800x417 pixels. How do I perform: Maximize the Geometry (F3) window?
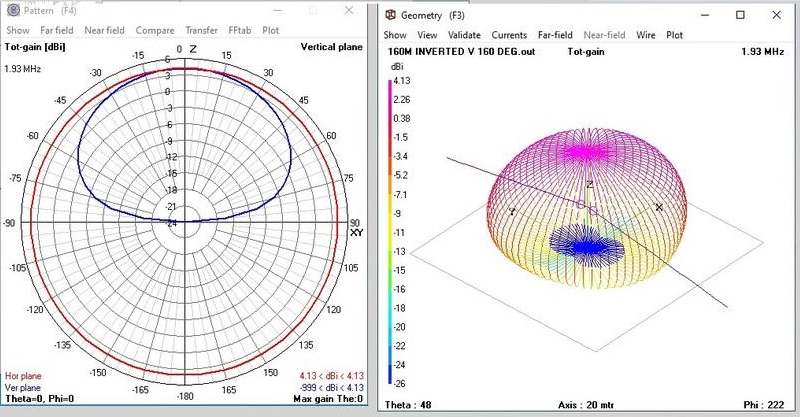click(740, 15)
